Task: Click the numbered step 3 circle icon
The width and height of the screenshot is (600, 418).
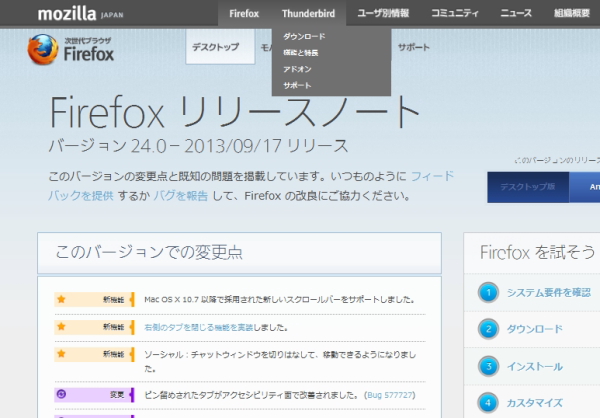Action: pos(488,366)
